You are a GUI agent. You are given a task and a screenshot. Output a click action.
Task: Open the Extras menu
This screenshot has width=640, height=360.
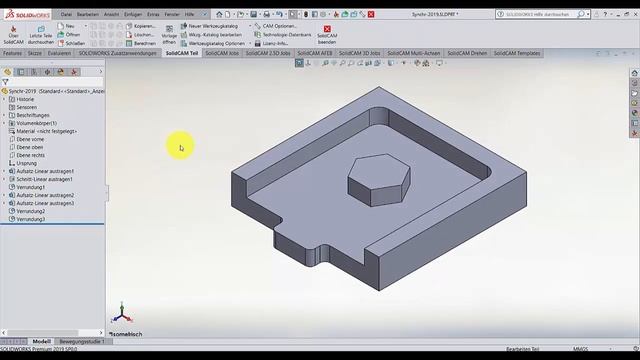click(x=153, y=14)
